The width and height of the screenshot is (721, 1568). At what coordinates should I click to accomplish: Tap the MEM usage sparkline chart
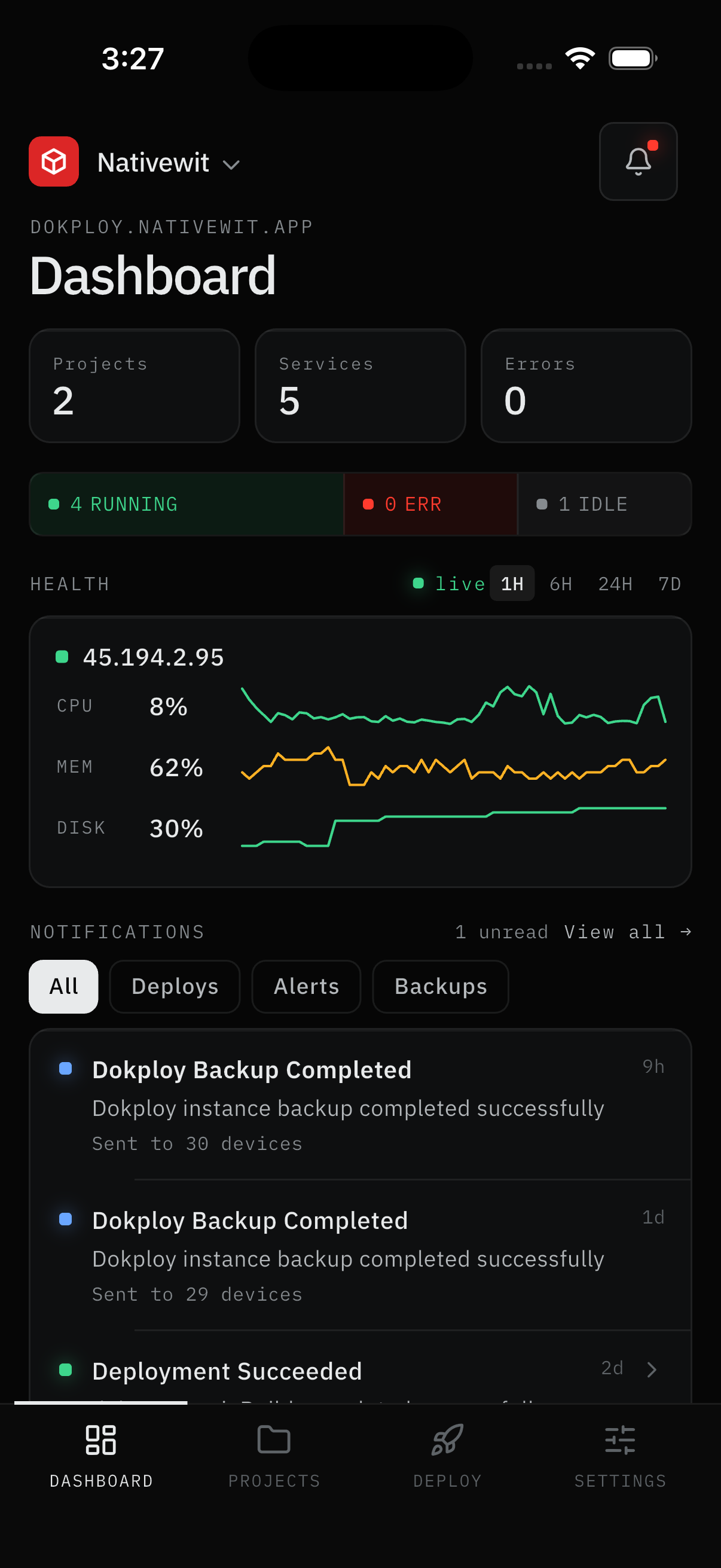(x=454, y=766)
